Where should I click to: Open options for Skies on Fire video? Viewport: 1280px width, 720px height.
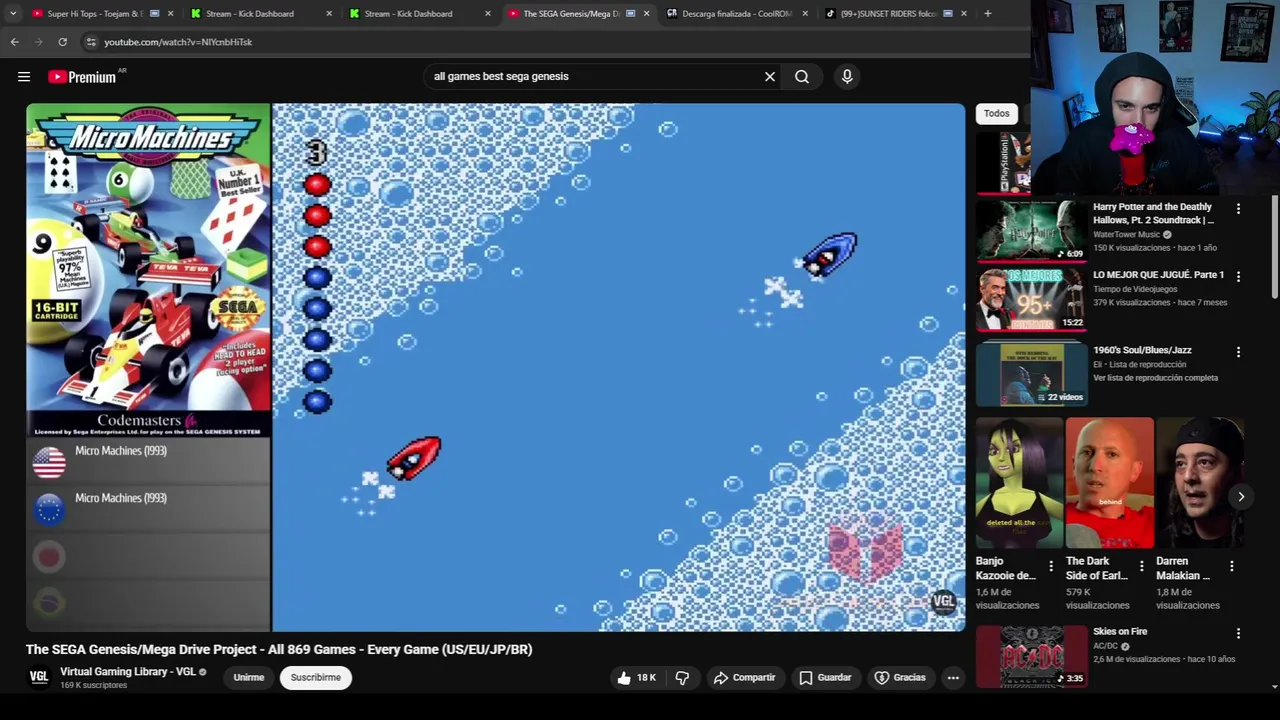click(x=1238, y=633)
